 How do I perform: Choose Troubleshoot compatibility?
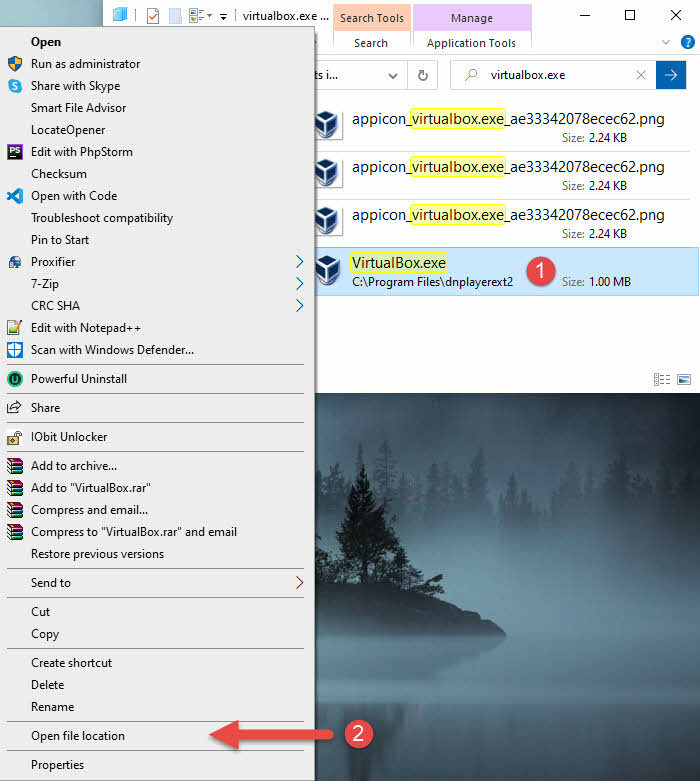[x=155, y=218]
